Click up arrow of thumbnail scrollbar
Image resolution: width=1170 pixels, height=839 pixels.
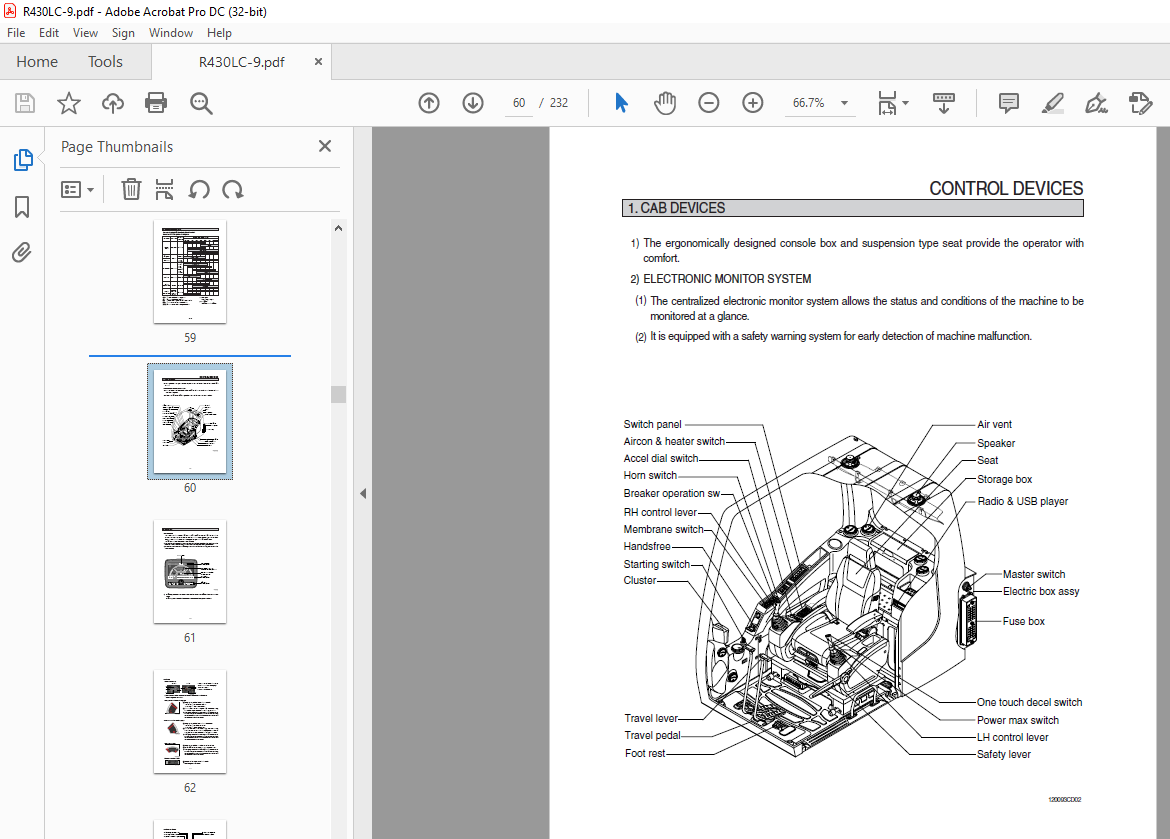(338, 228)
